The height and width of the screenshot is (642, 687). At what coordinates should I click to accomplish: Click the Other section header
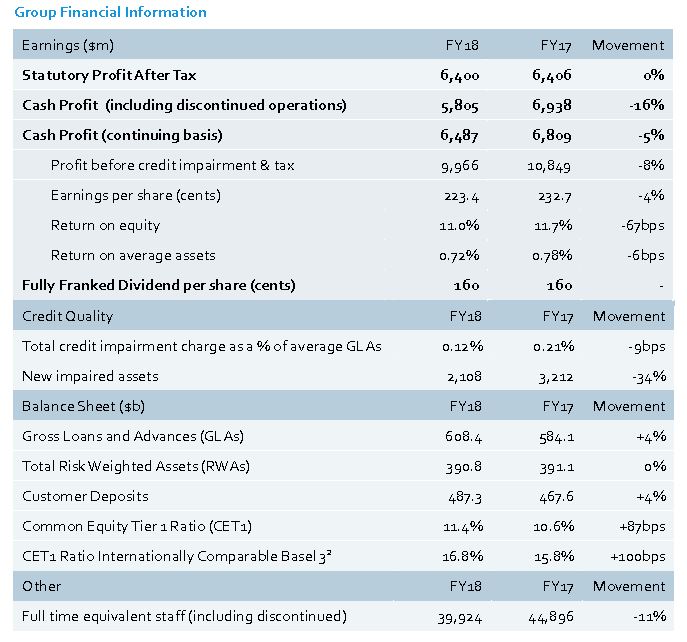[x=41, y=586]
